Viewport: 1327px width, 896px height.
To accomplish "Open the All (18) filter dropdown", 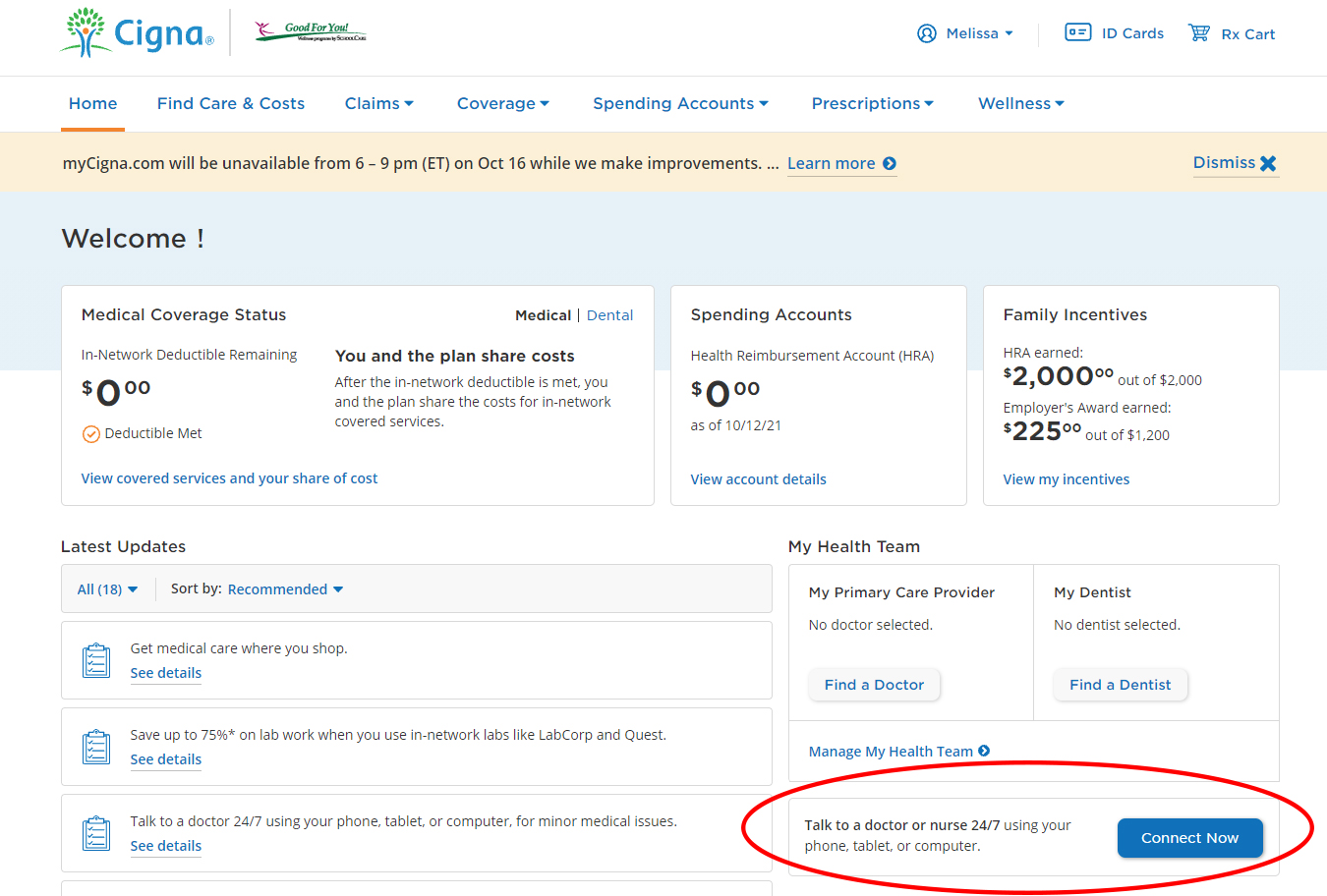I will (x=107, y=589).
